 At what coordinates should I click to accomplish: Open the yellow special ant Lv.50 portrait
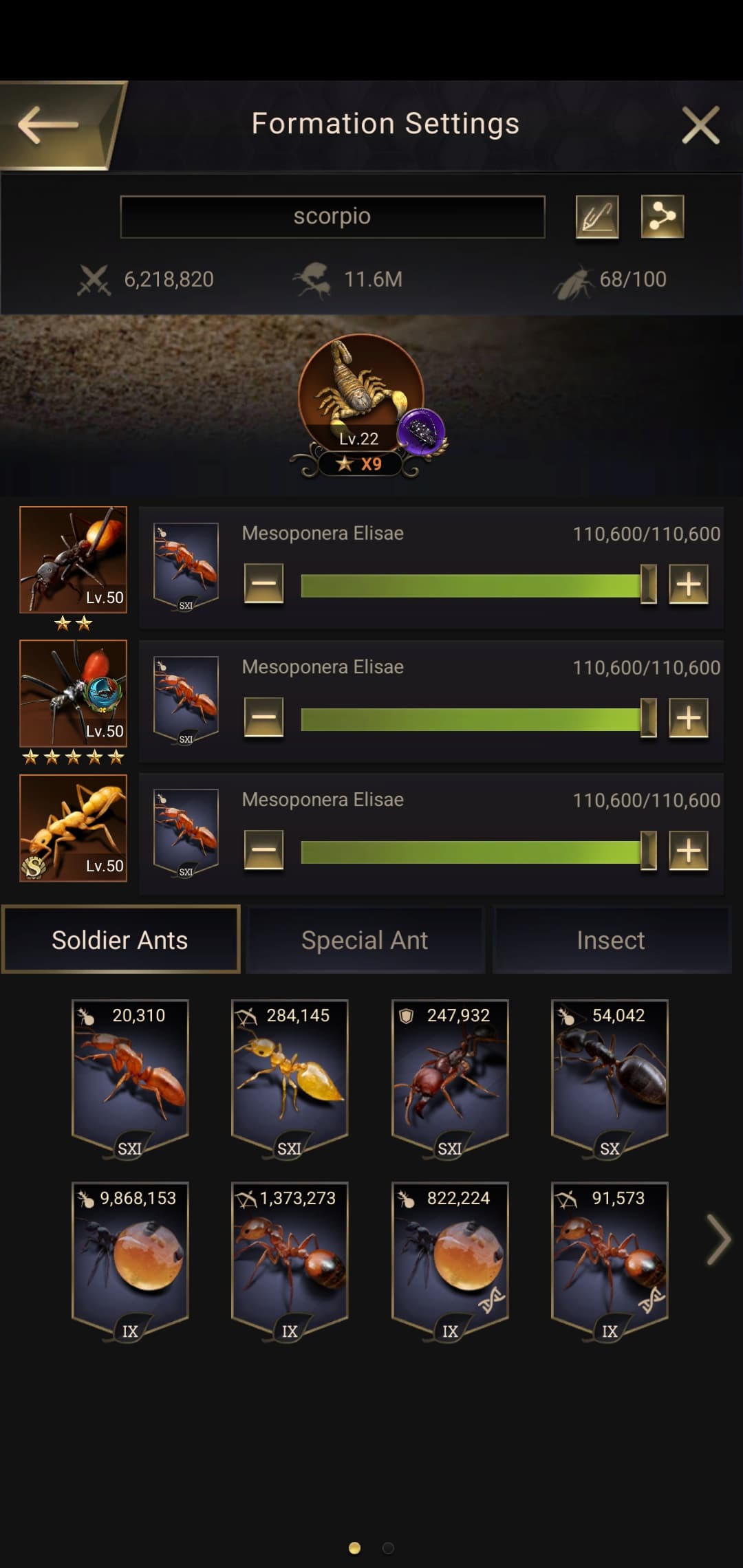point(73,828)
